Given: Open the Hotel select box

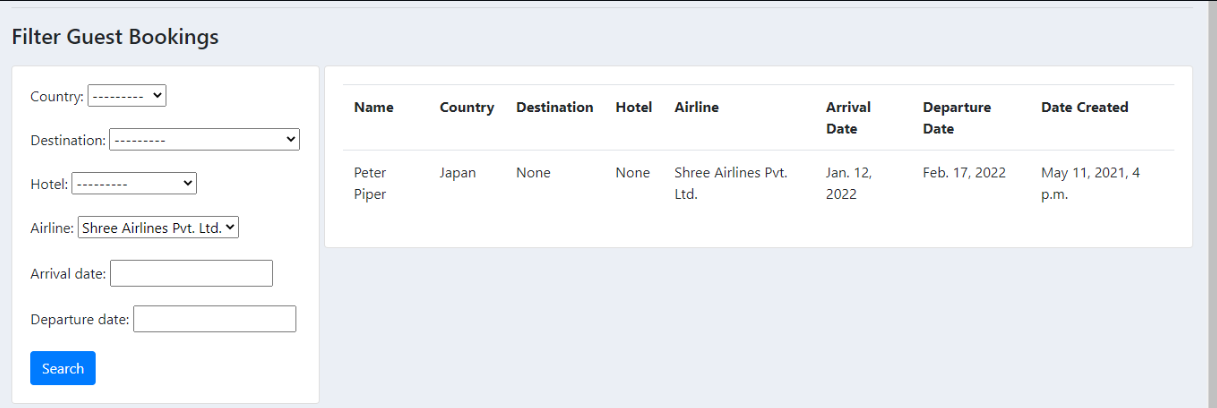Looking at the screenshot, I should click(x=134, y=184).
